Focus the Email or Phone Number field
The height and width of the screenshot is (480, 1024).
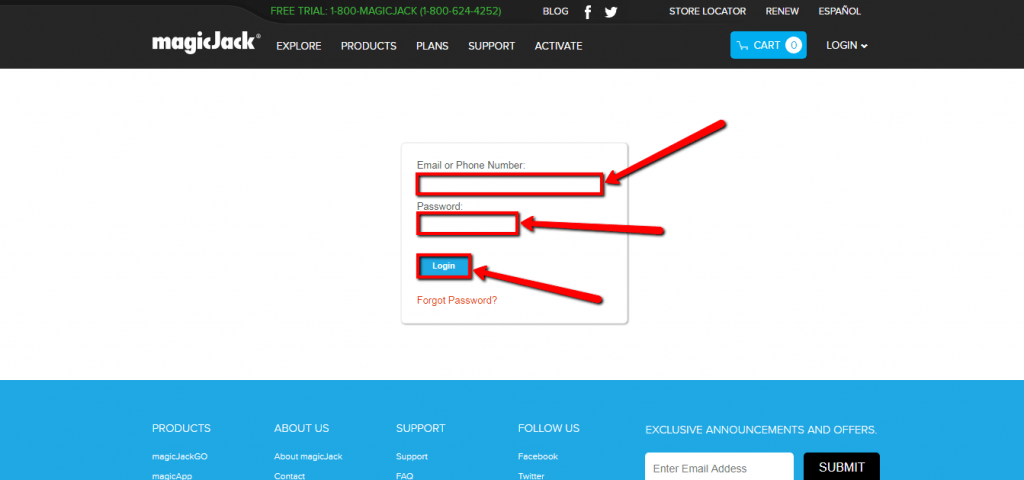pyautogui.click(x=509, y=184)
